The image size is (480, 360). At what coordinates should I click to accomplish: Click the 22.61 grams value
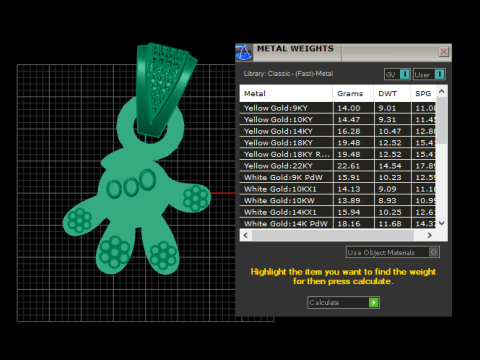349,166
